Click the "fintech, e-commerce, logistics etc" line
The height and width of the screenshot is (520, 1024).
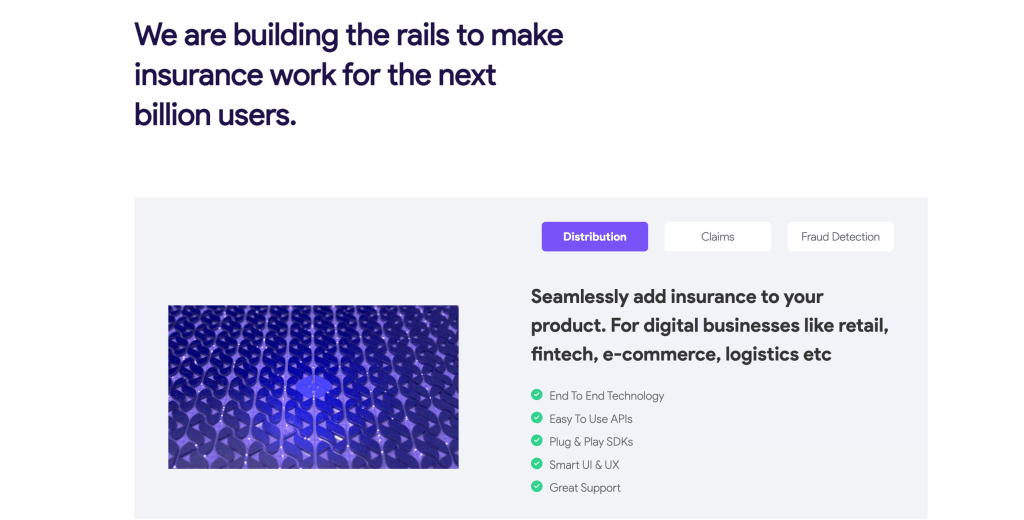point(681,355)
